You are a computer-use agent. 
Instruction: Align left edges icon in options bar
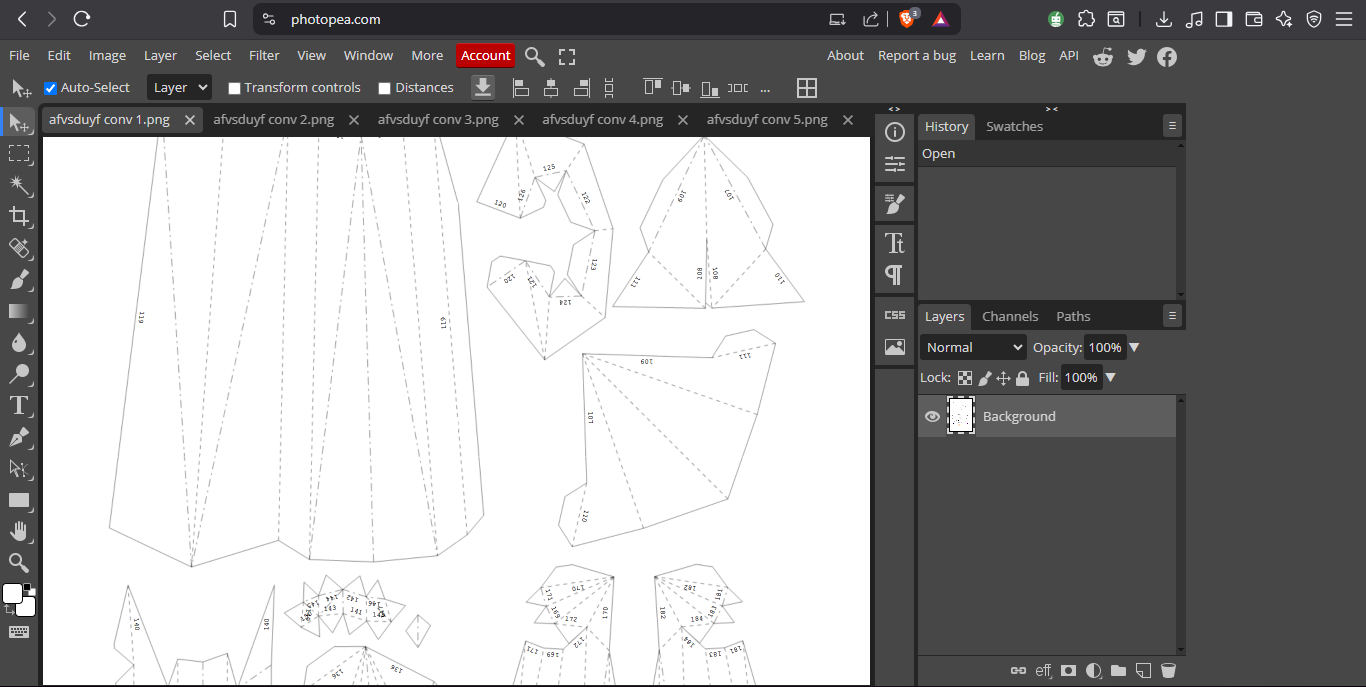[520, 88]
